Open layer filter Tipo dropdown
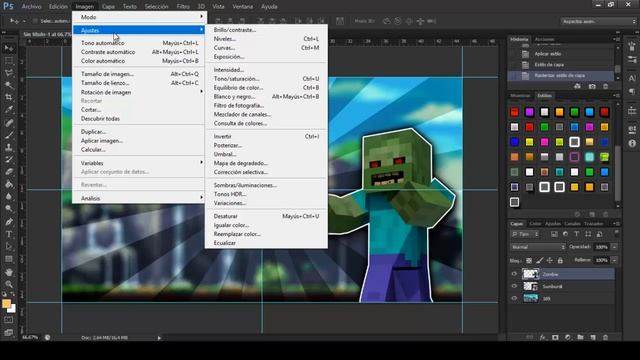 point(525,234)
